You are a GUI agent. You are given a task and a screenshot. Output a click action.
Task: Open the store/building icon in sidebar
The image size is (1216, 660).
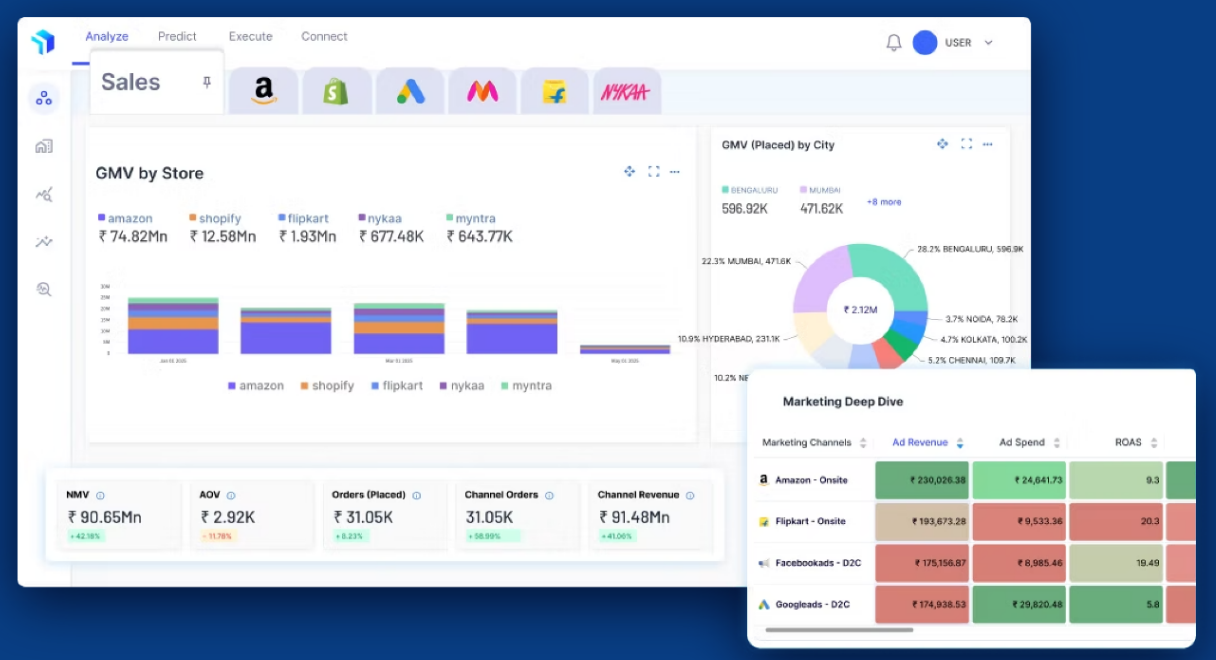43,146
